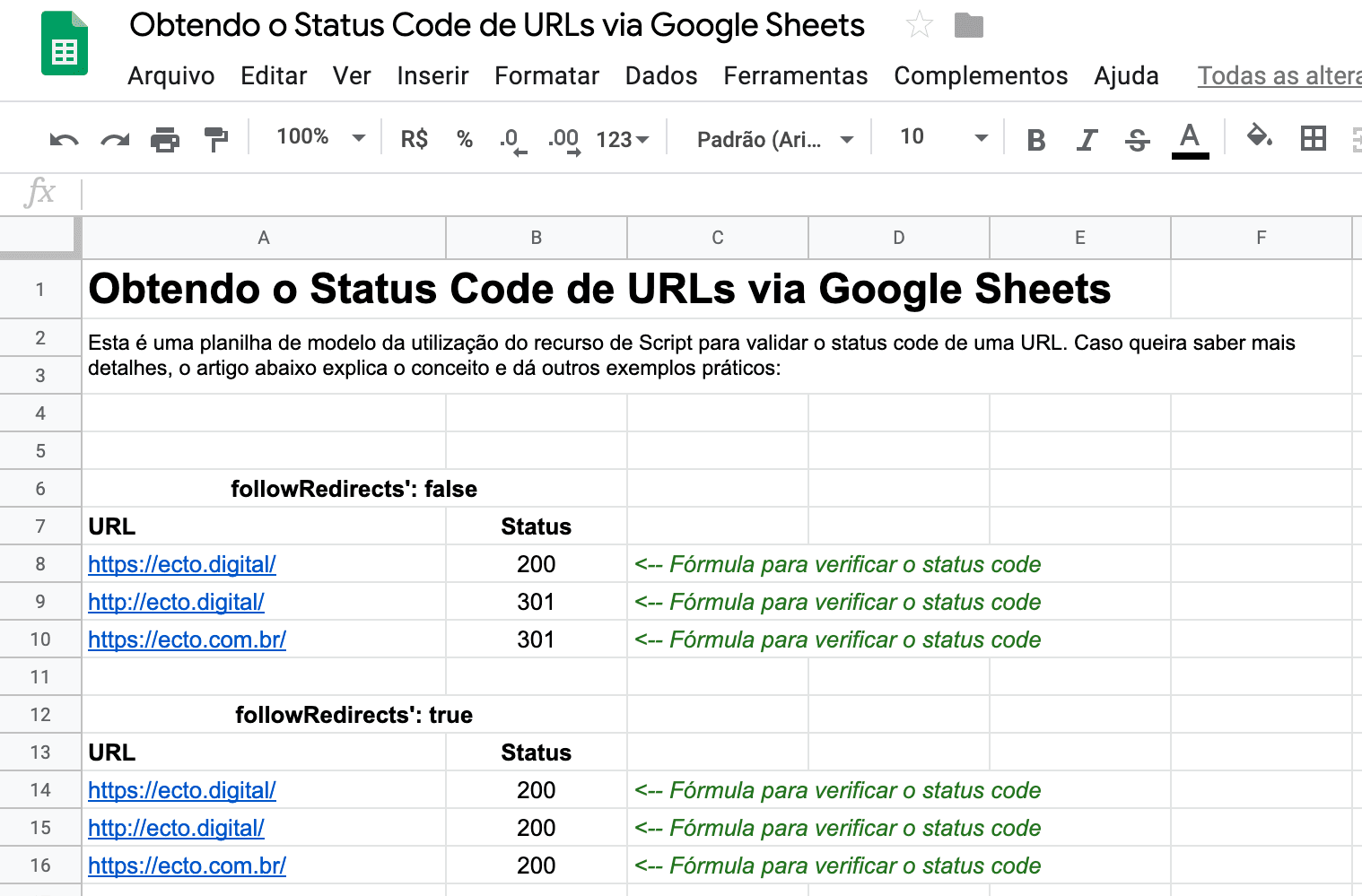1362x896 pixels.
Task: Increase decimal places
Action: (564, 141)
